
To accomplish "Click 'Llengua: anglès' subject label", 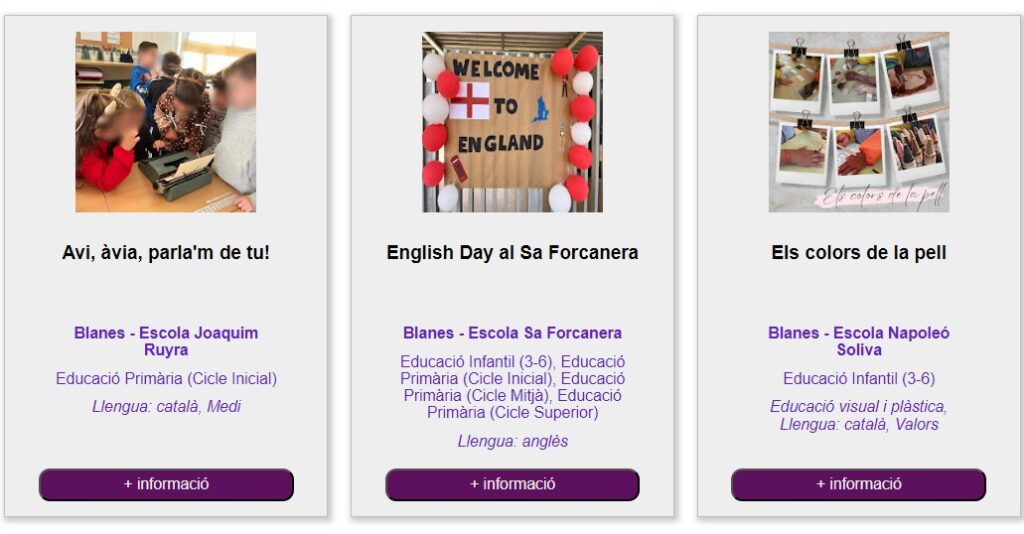I will pyautogui.click(x=512, y=441).
